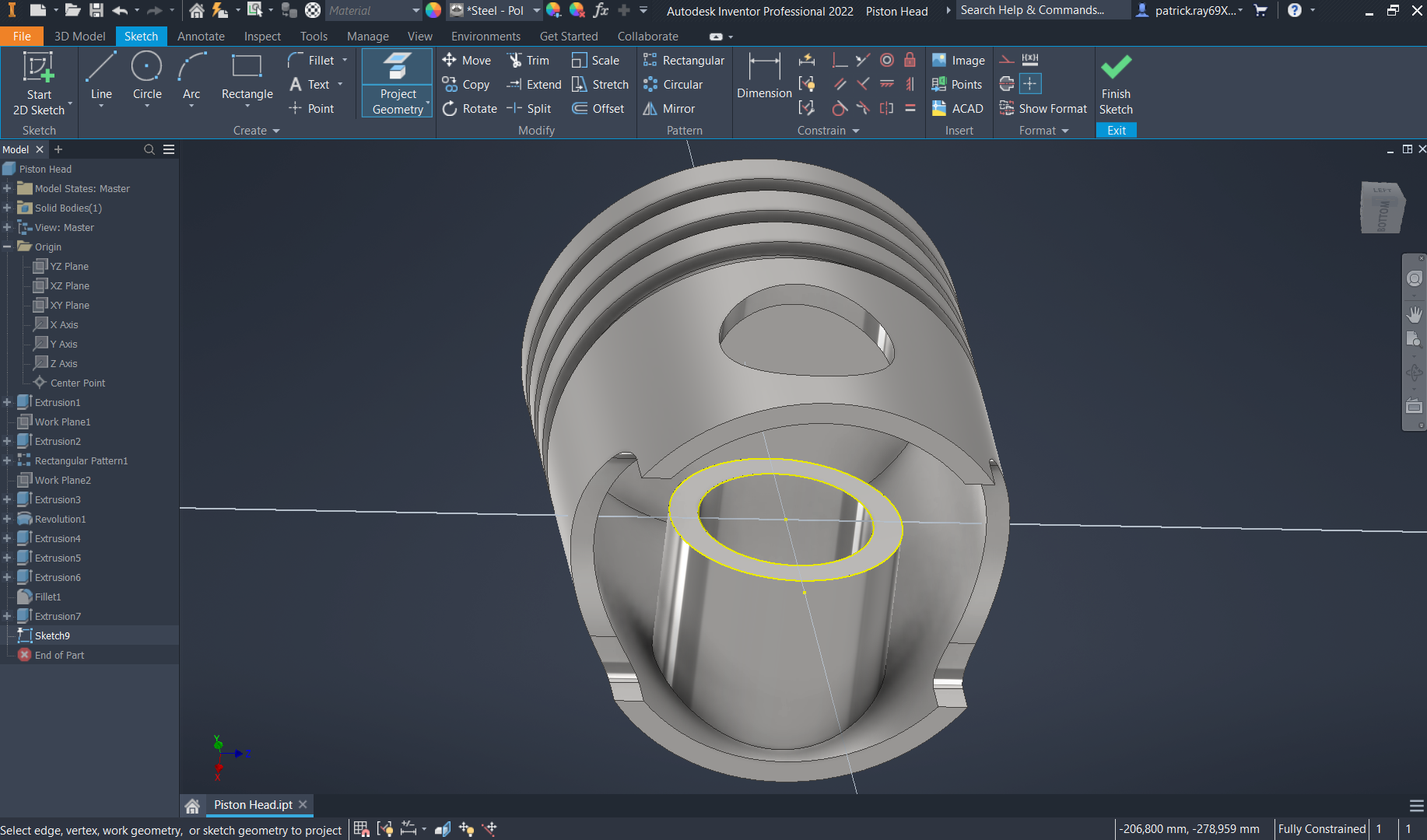Activate the Pan hand tool in navigation bar
This screenshot has width=1427, height=840.
point(1414,313)
